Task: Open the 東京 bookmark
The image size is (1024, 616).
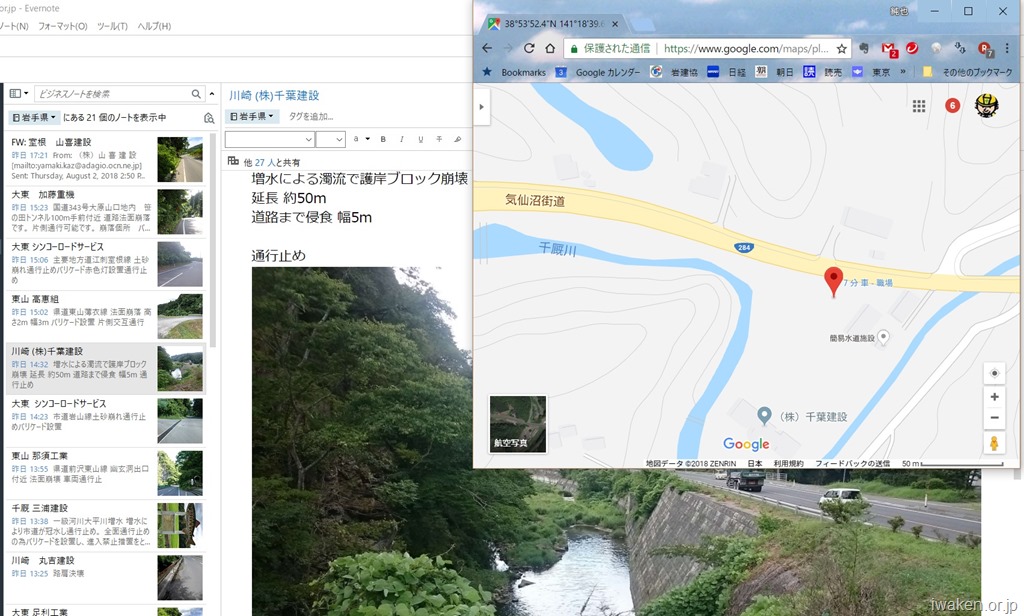Action: tap(871, 73)
